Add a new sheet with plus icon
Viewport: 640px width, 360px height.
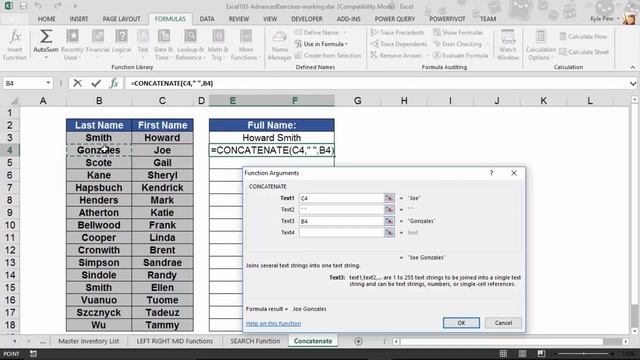click(358, 341)
